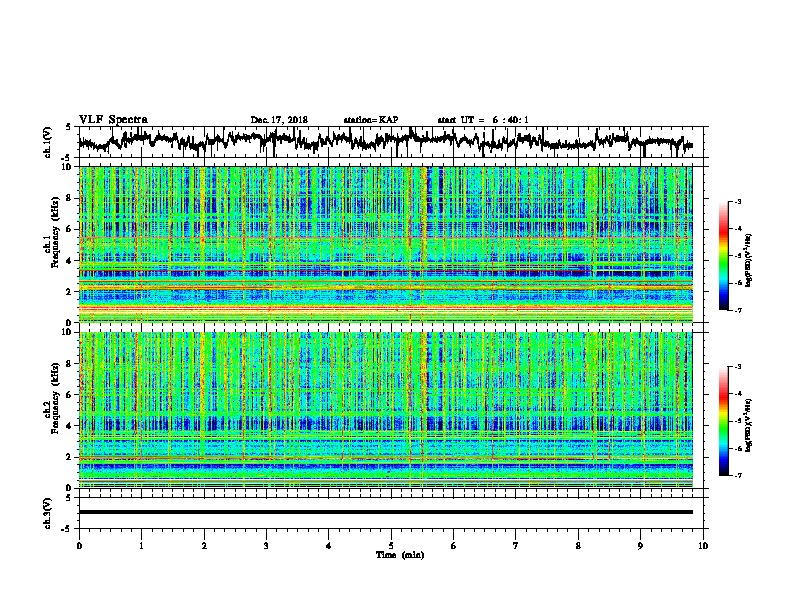Click the "ch.1(V)" axis label

(x=47, y=142)
